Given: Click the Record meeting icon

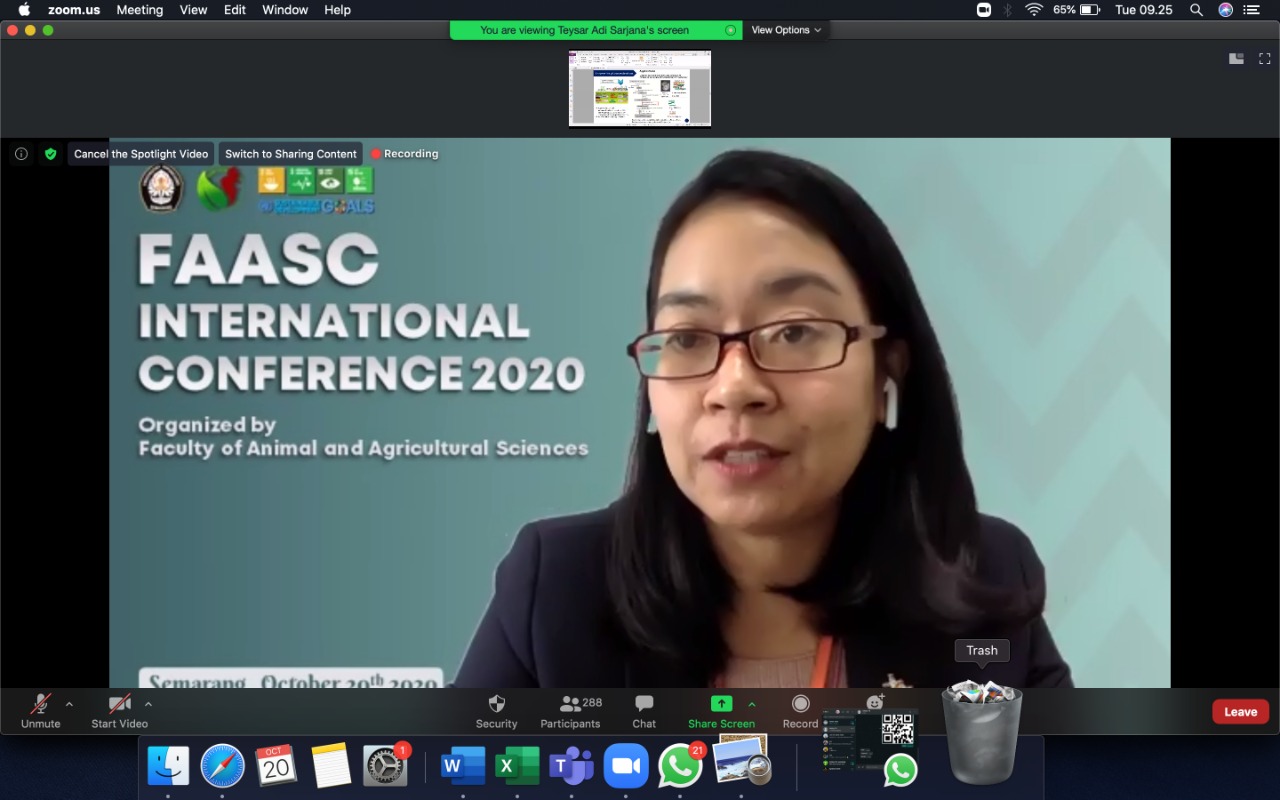Looking at the screenshot, I should [x=800, y=704].
